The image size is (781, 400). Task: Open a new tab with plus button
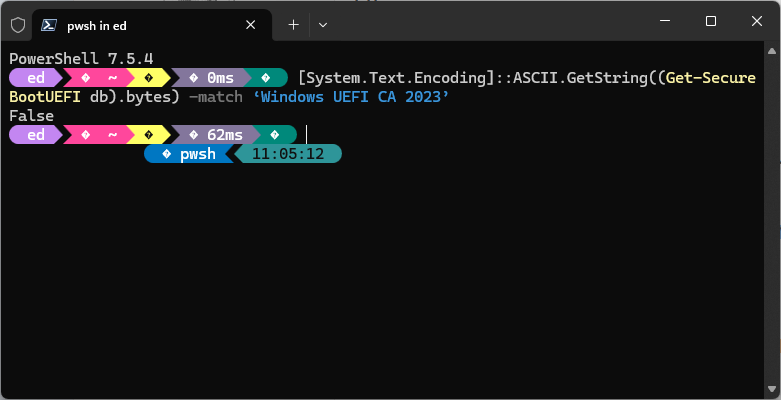click(x=293, y=24)
